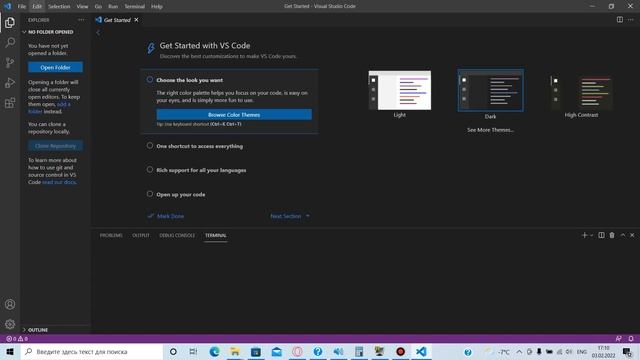Image resolution: width=640 pixels, height=360 pixels.
Task: Open notifications bell in status bar
Action: pyautogui.click(x=631, y=339)
